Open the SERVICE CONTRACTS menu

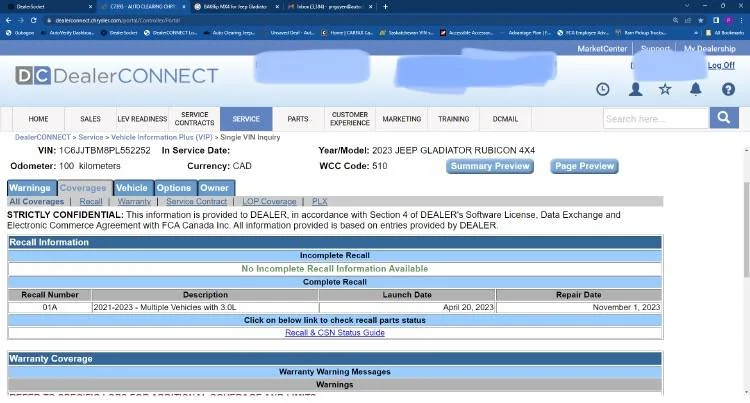pos(194,119)
